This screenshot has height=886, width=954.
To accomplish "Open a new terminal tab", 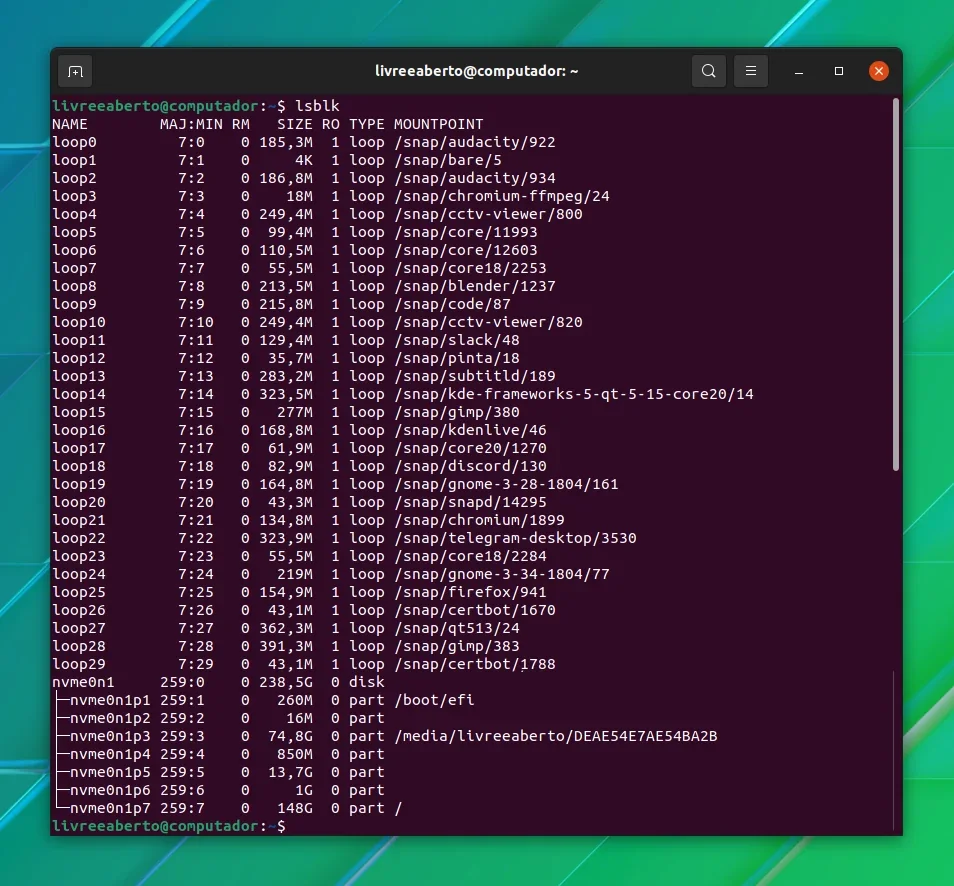I will tap(75, 72).
